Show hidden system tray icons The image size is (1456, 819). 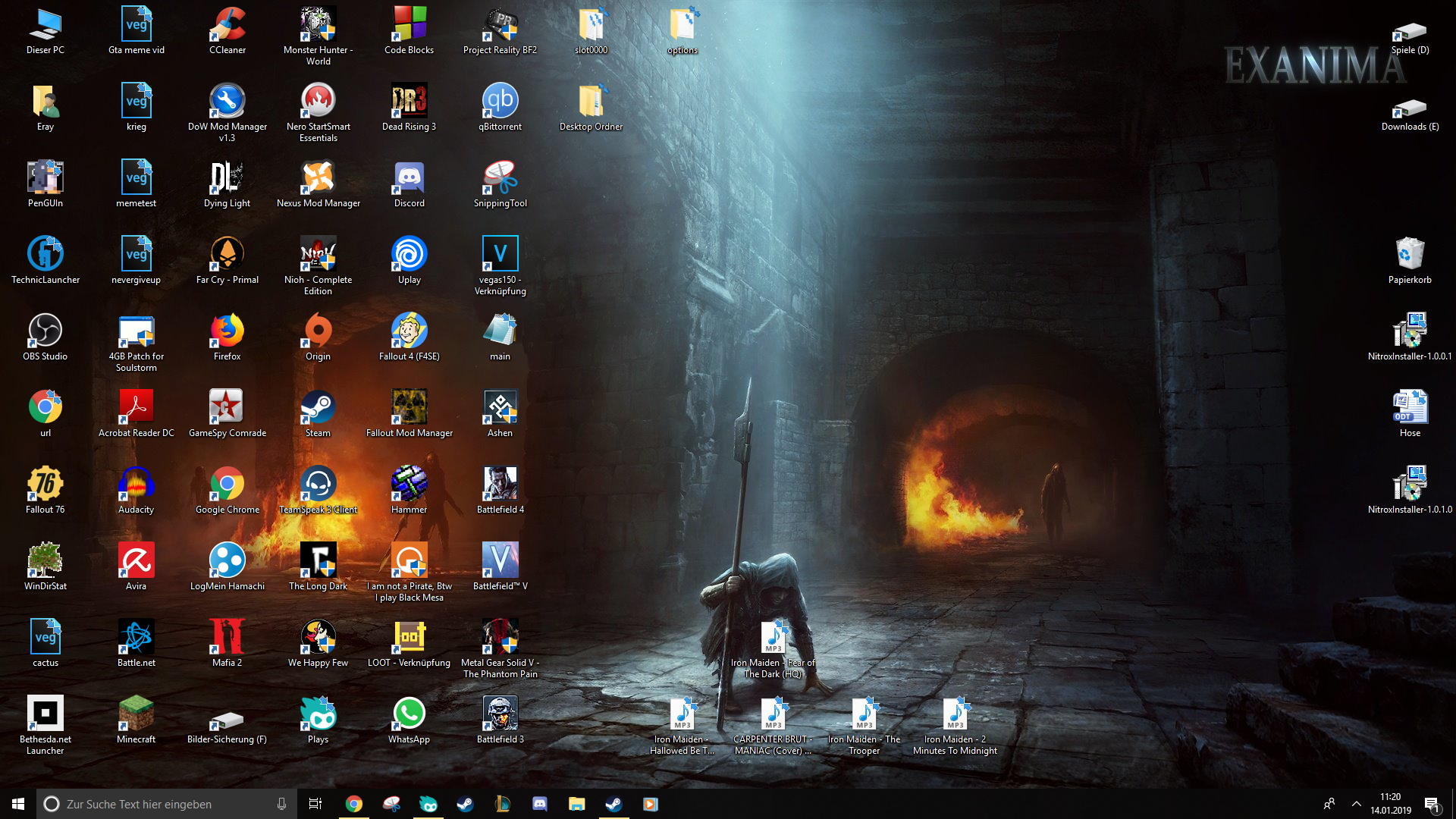[x=1356, y=804]
